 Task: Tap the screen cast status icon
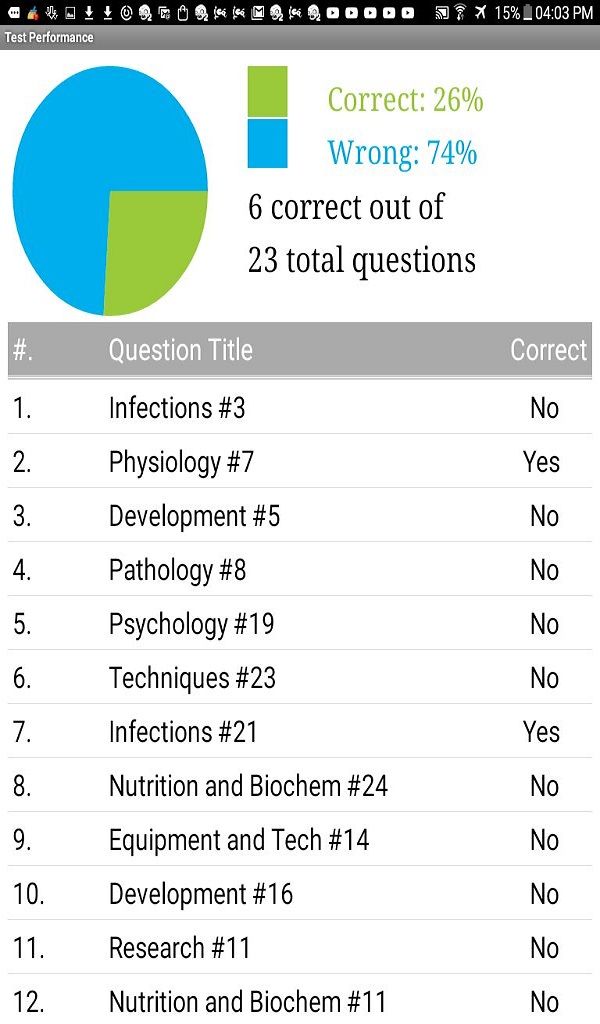441,13
